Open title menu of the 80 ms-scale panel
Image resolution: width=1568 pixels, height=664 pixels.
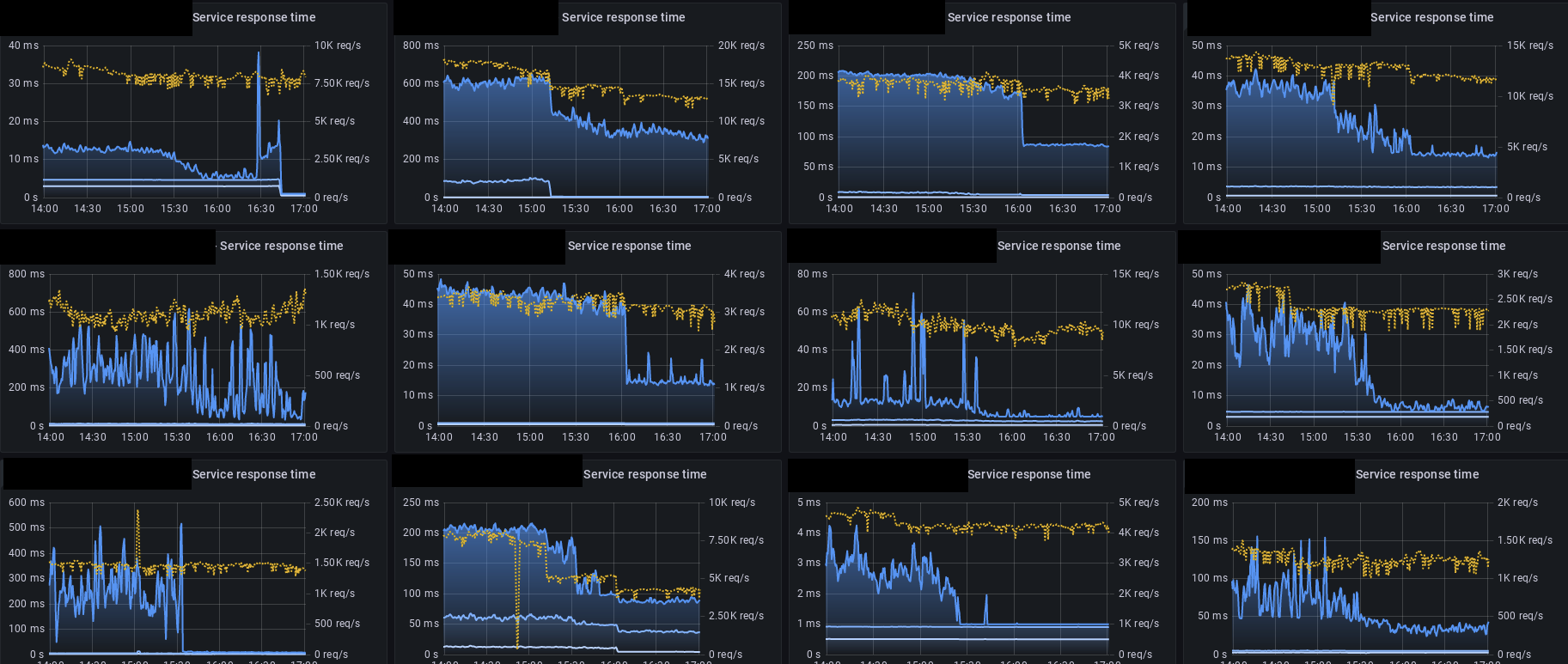pyautogui.click(x=1059, y=246)
